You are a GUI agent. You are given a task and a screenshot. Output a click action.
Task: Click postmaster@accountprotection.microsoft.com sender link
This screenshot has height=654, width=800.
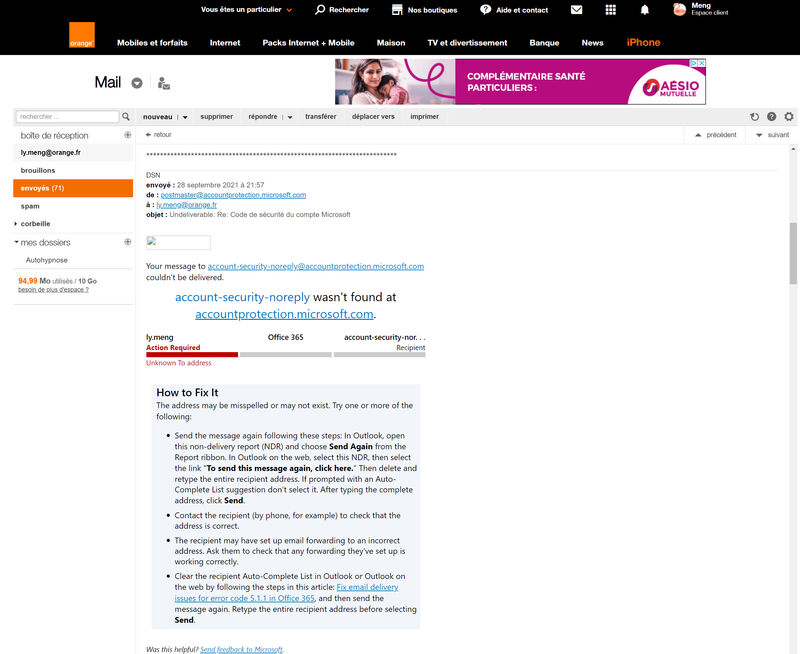[x=233, y=195]
